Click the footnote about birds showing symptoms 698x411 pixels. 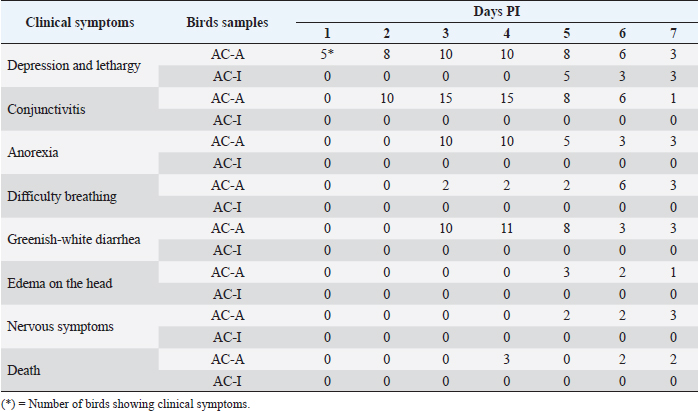[125, 403]
